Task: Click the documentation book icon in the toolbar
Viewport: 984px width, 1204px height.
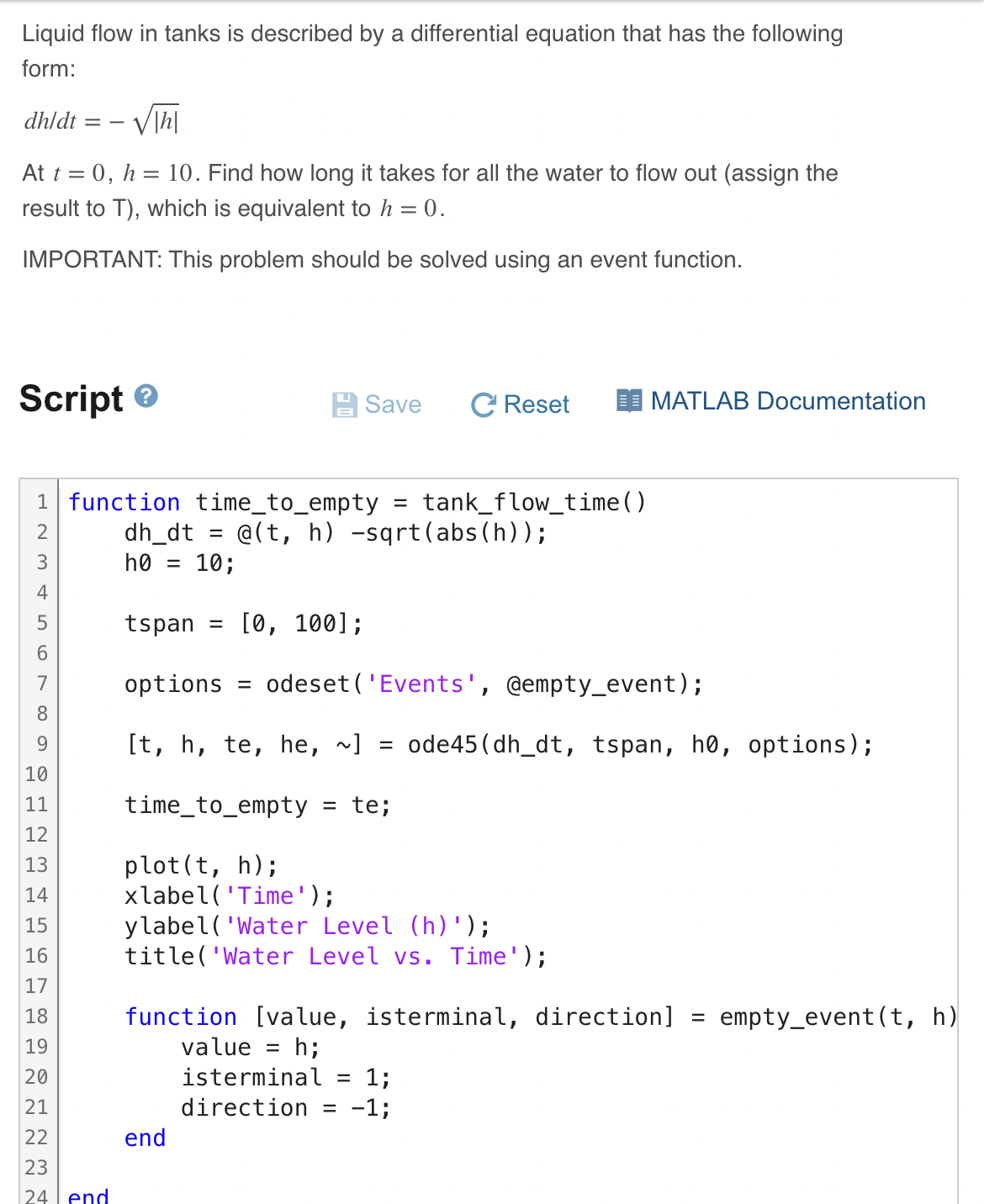Action: (629, 400)
